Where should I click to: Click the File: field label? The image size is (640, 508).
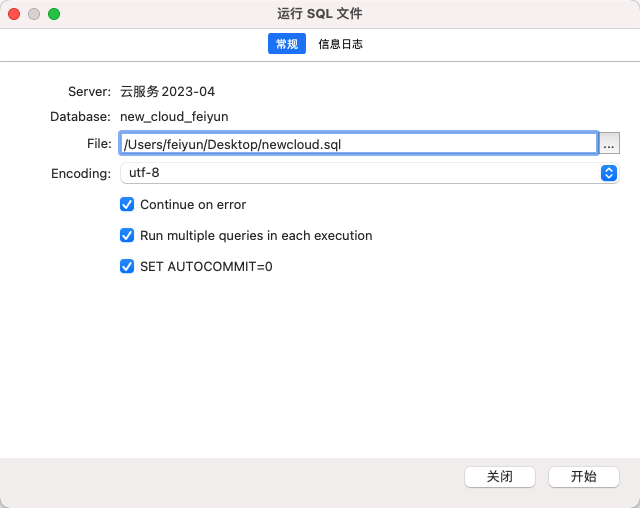99,144
